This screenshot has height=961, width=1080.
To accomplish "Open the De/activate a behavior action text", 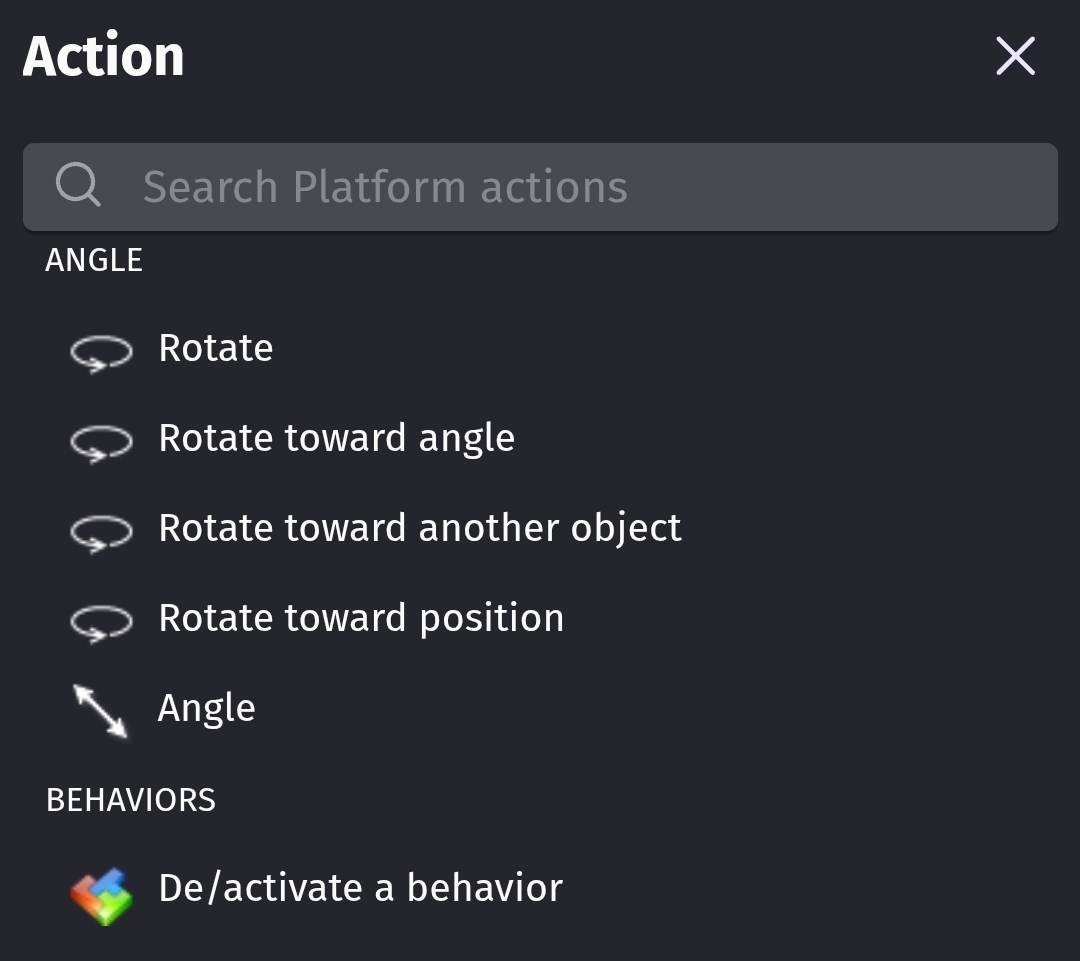I will point(360,889).
